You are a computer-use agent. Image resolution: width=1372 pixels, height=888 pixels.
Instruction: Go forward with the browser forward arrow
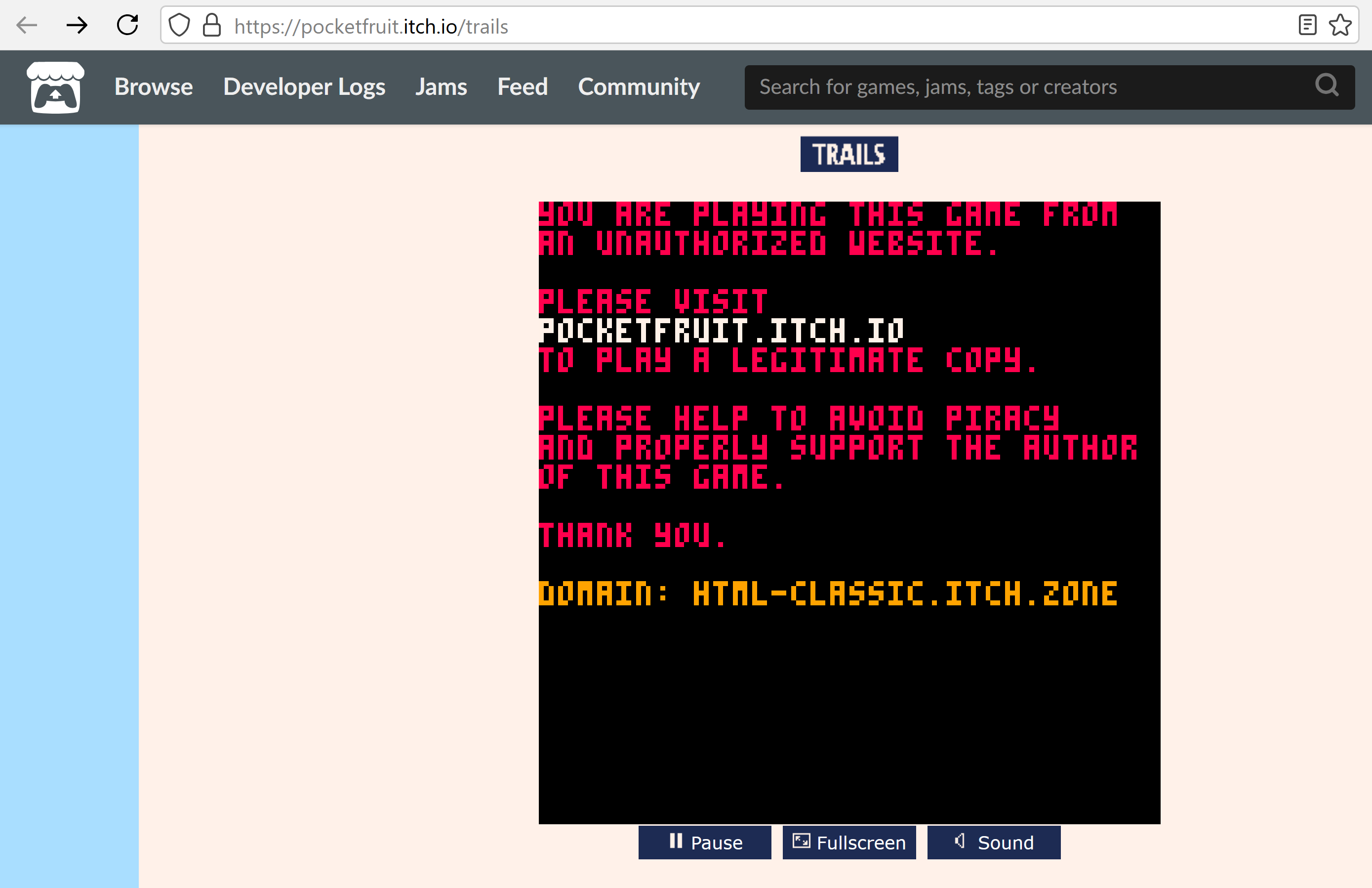tap(77, 25)
